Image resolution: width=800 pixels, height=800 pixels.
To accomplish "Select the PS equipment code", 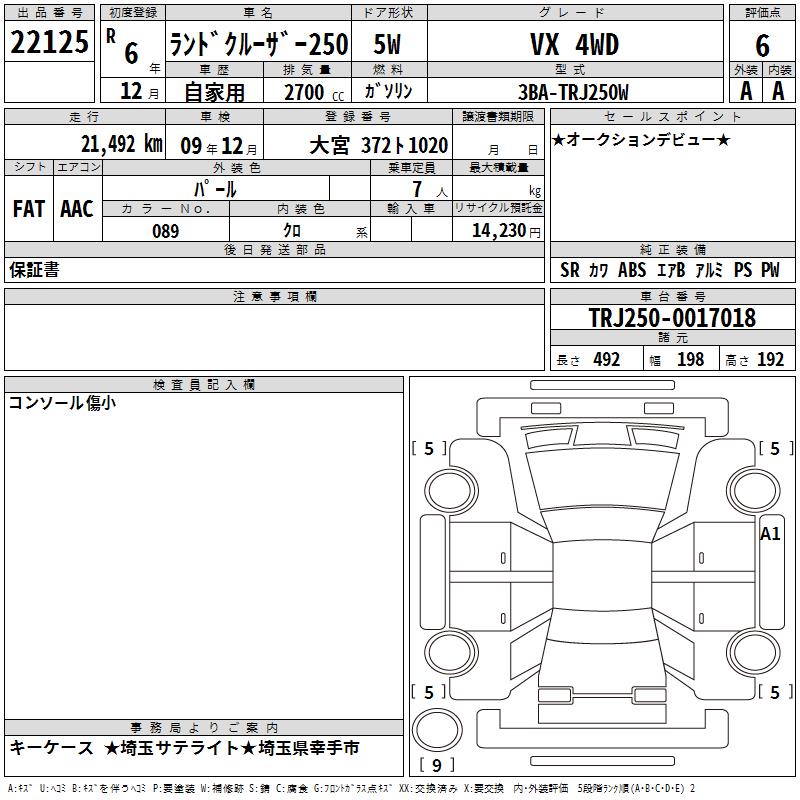I will tap(743, 270).
